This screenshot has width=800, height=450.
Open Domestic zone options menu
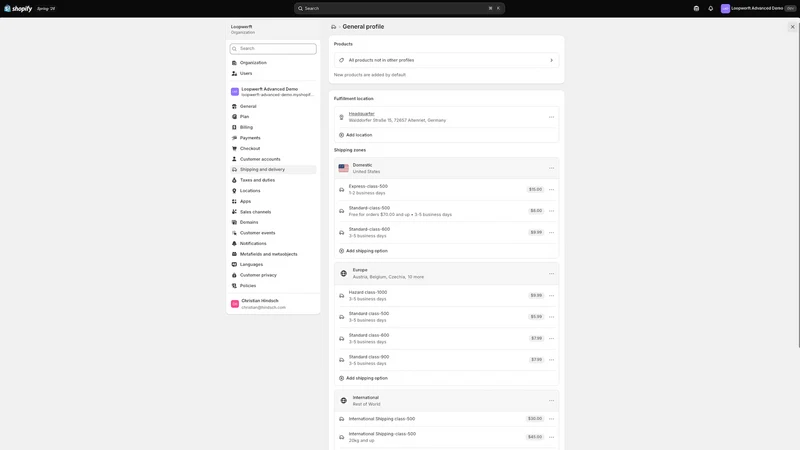552,168
